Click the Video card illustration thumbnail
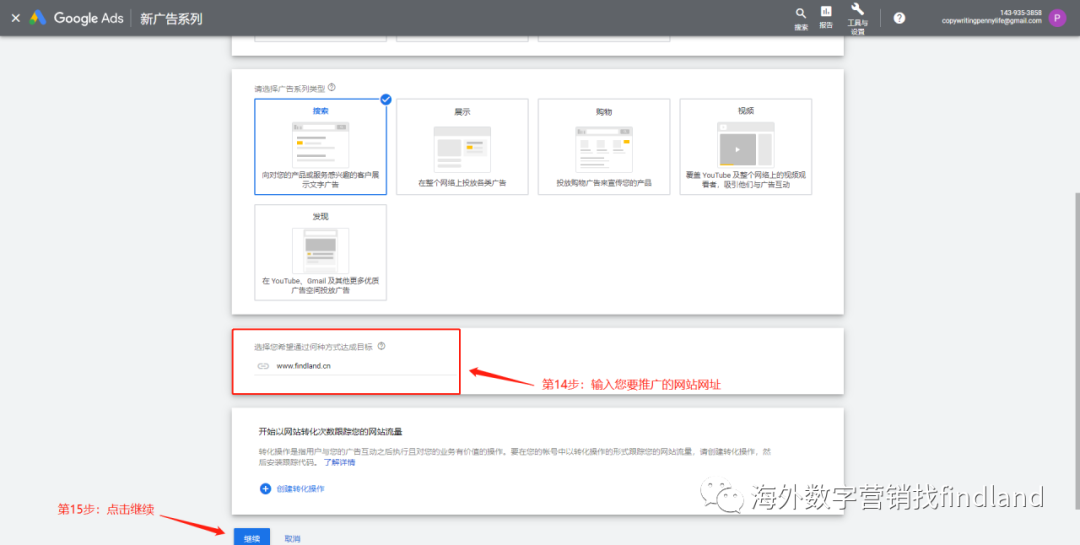This screenshot has width=1080, height=545. 746,145
